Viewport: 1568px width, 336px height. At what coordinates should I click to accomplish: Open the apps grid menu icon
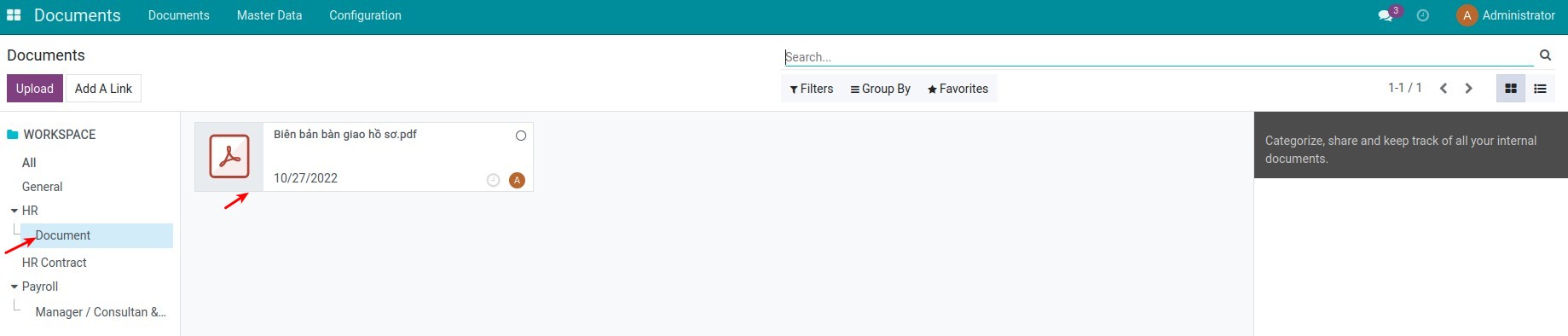click(x=14, y=15)
